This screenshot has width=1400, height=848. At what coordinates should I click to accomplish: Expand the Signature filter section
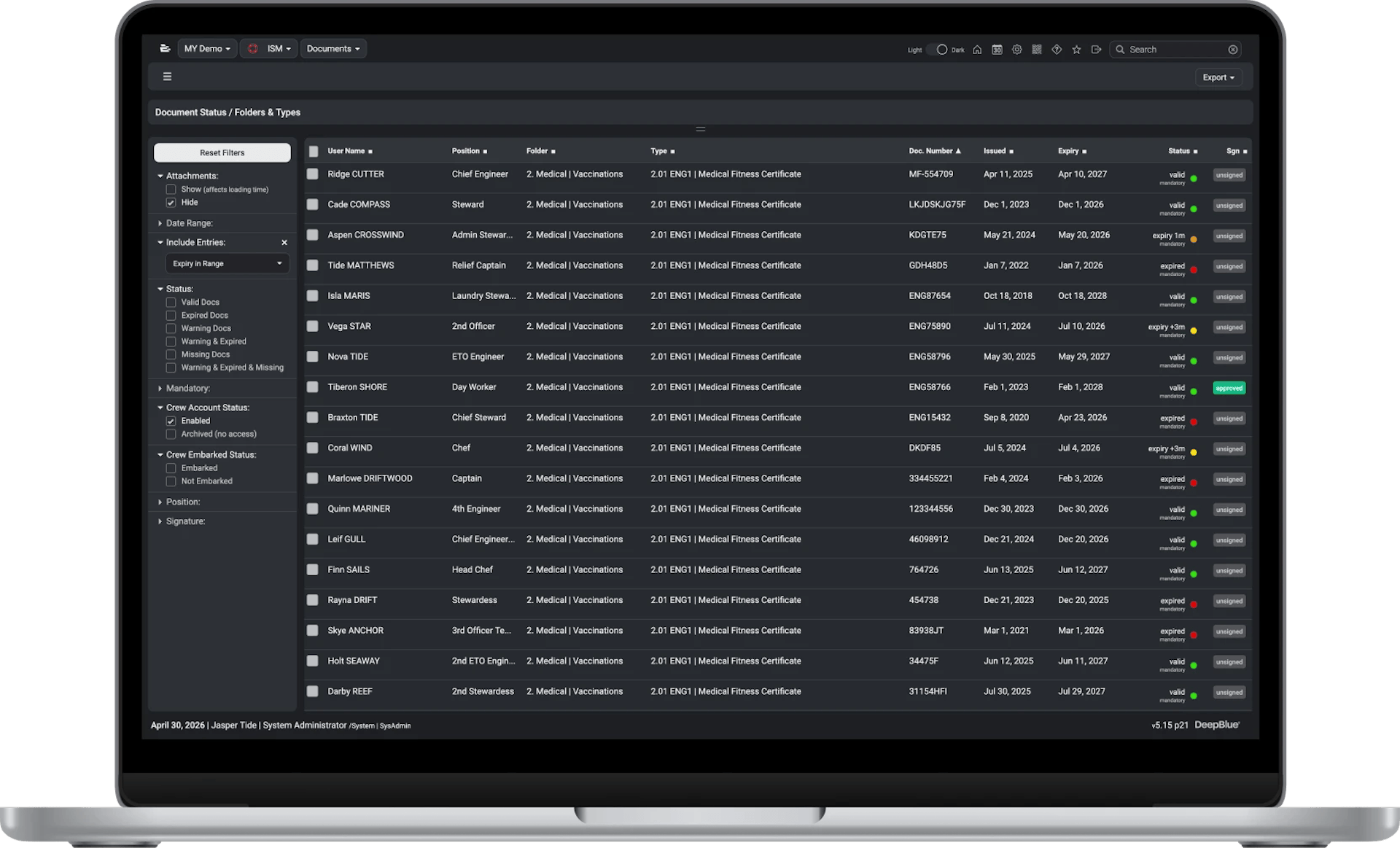click(x=182, y=521)
